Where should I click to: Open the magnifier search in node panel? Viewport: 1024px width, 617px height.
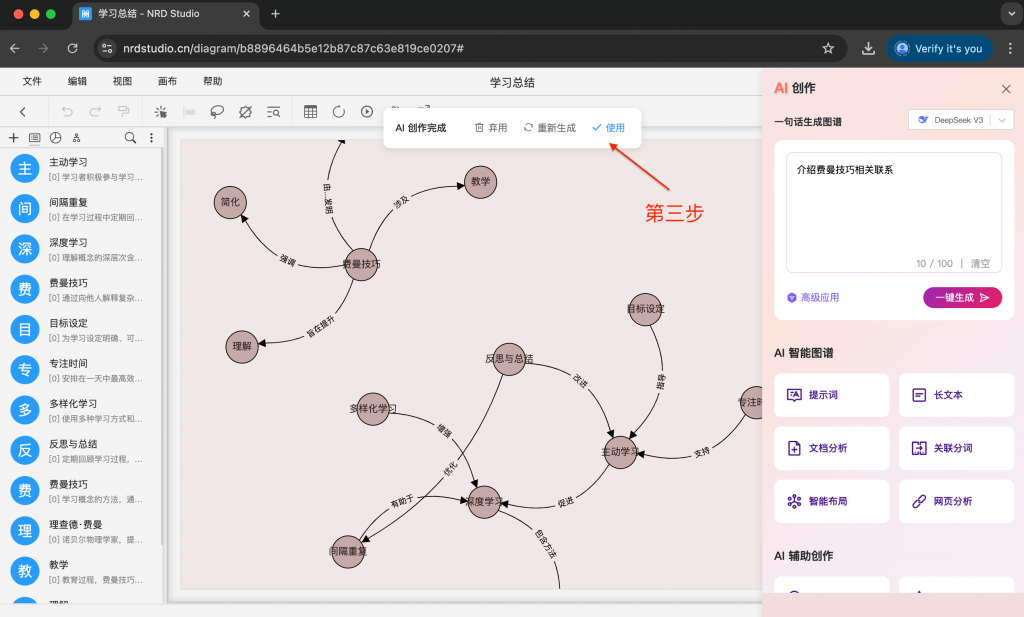pos(130,138)
